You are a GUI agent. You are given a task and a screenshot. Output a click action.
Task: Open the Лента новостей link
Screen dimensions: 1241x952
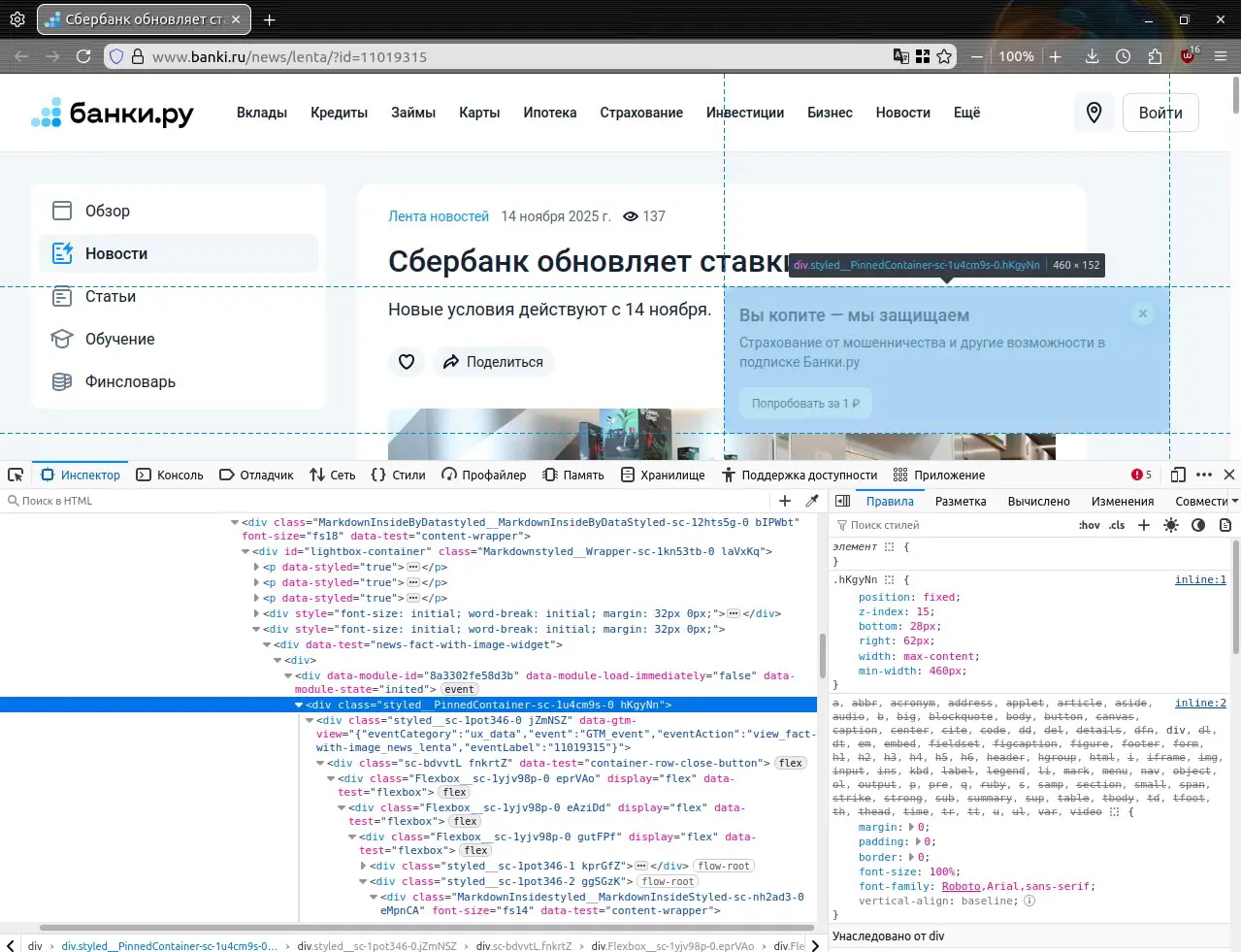point(439,216)
